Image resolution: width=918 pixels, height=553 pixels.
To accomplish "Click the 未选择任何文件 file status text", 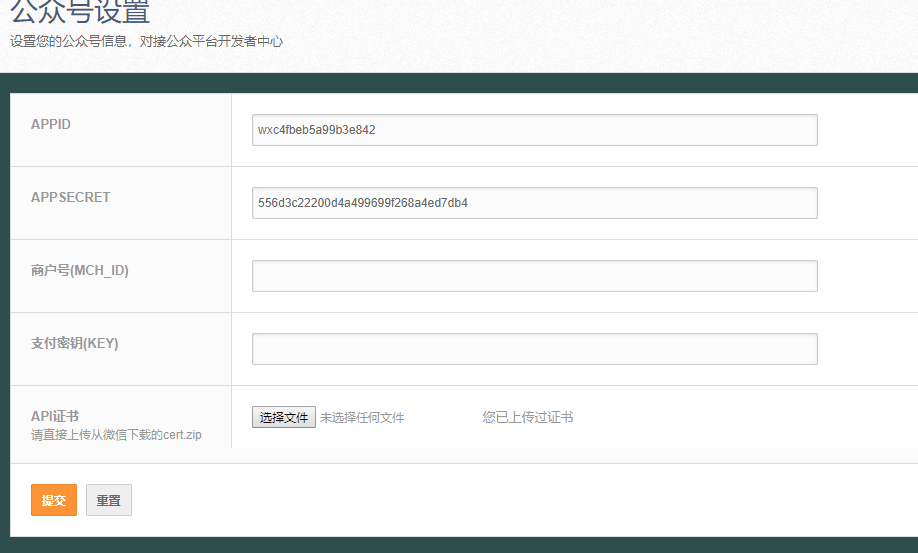I will click(362, 418).
